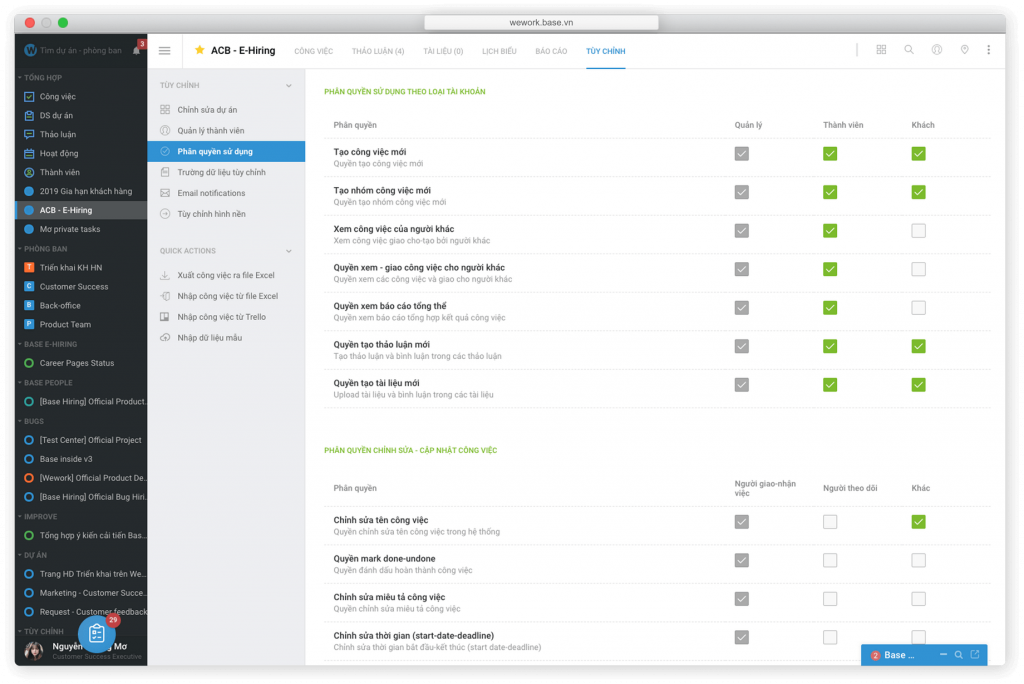Collapse the PHÒNG BAN group in sidebar
The image size is (1024, 684).
point(19,249)
